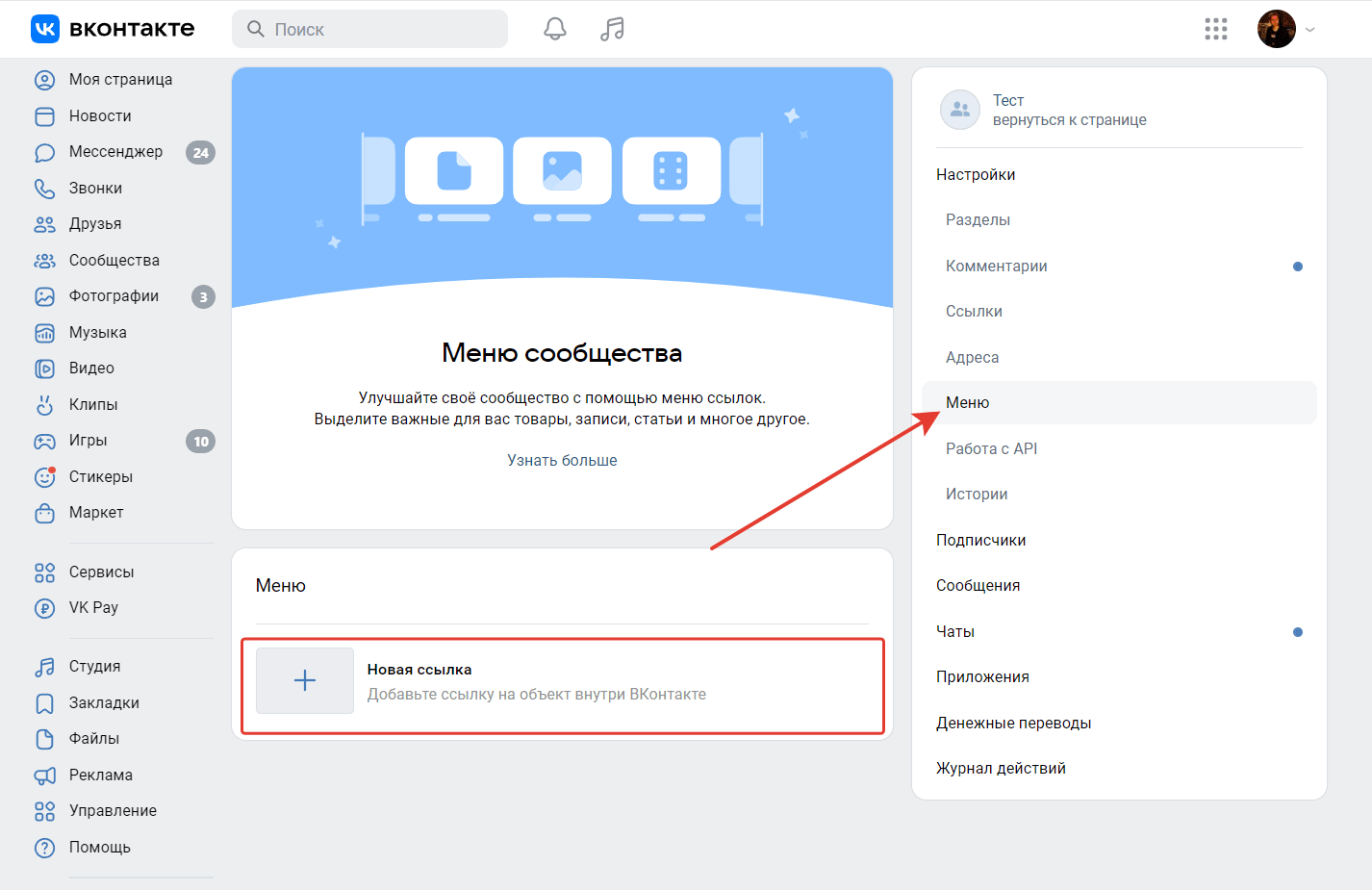1372x890 pixels.
Task: Open the music player note icon
Action: [612, 29]
